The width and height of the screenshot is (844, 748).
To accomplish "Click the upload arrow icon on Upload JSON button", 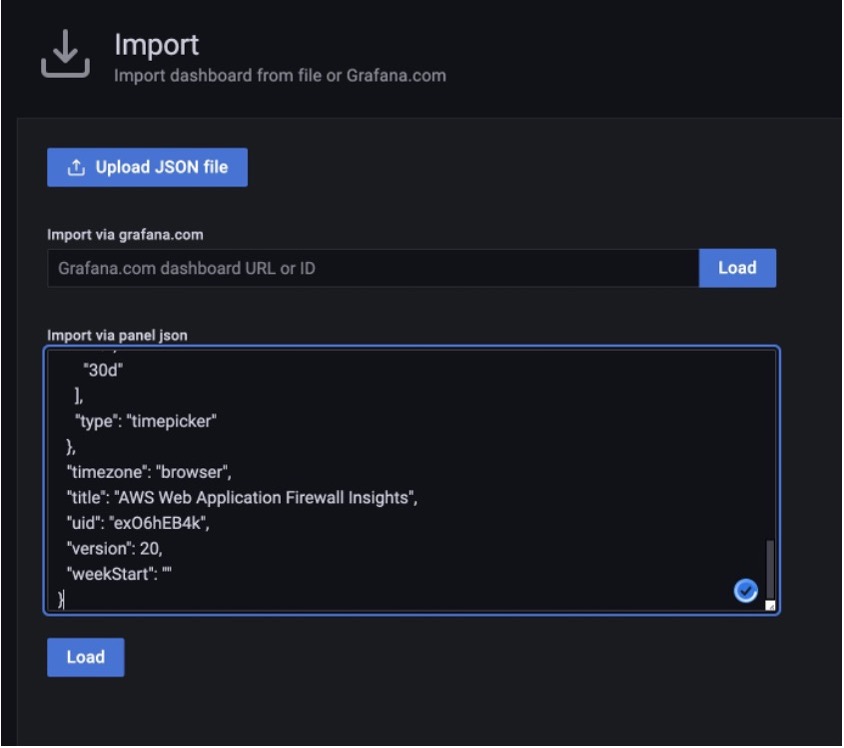I will coord(76,167).
